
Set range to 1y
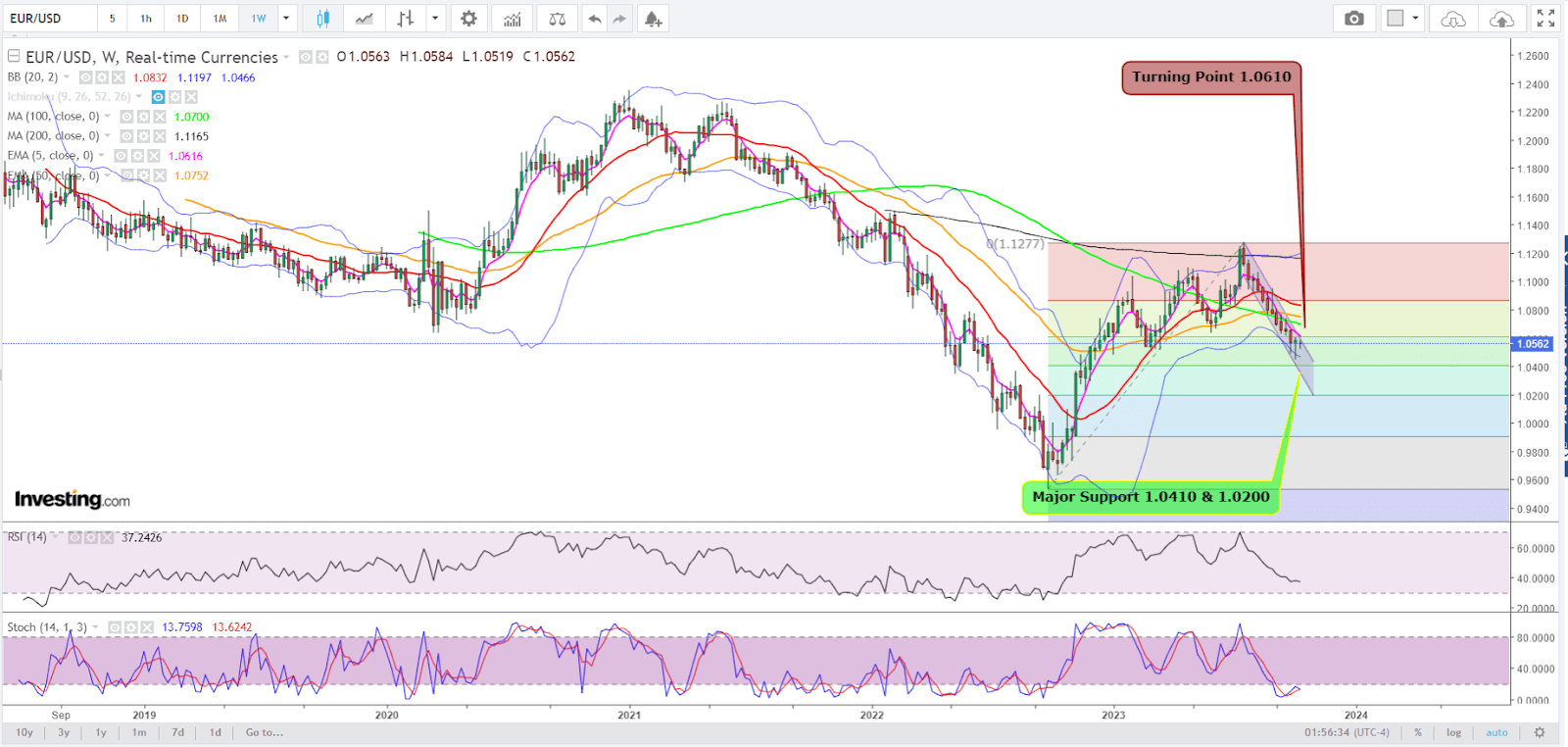[101, 732]
